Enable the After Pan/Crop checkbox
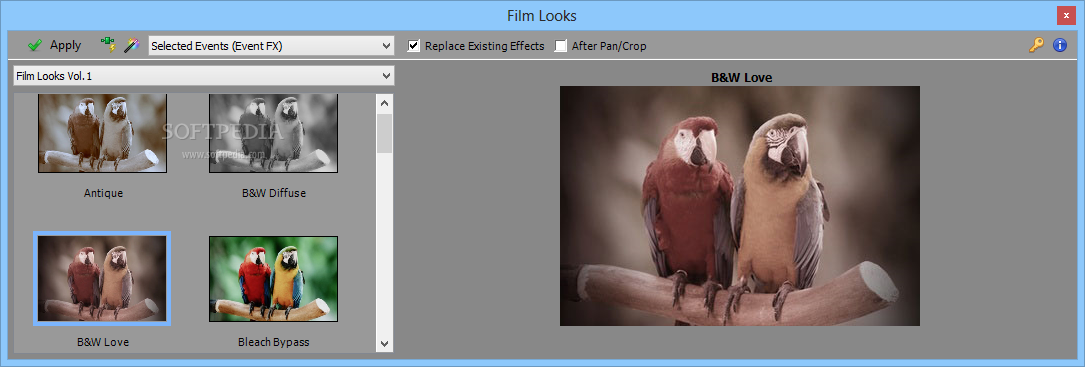 [x=560, y=46]
